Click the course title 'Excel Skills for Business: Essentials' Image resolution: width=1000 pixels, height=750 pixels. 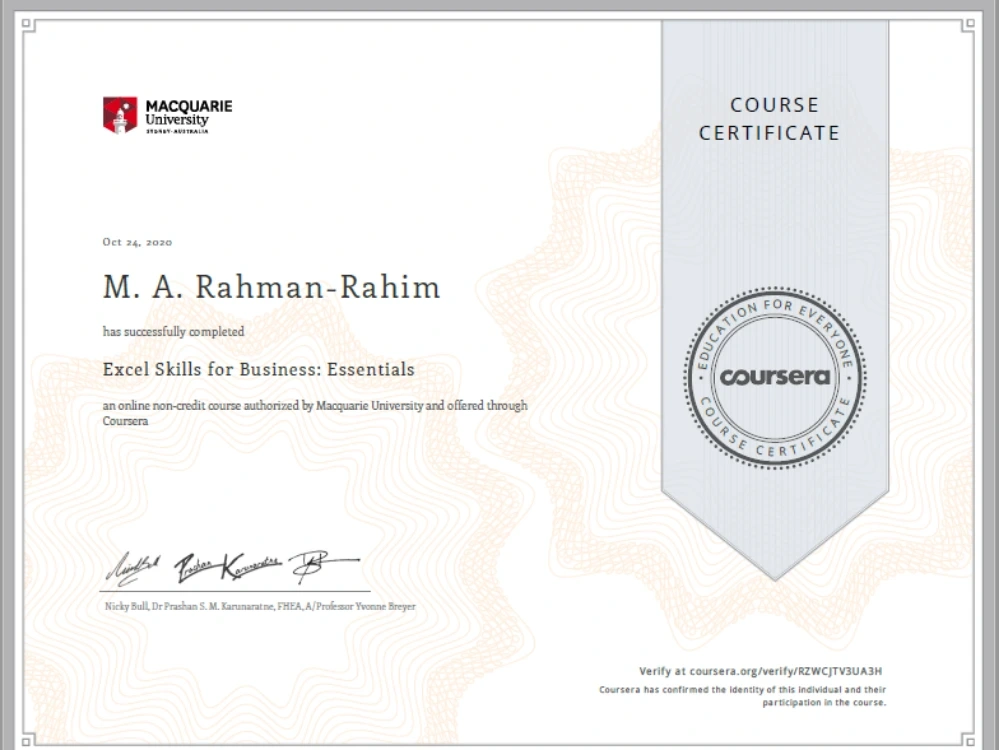pos(259,369)
